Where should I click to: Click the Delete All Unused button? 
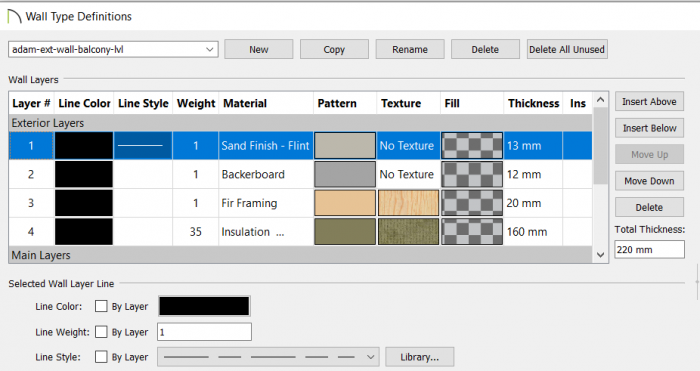[567, 49]
